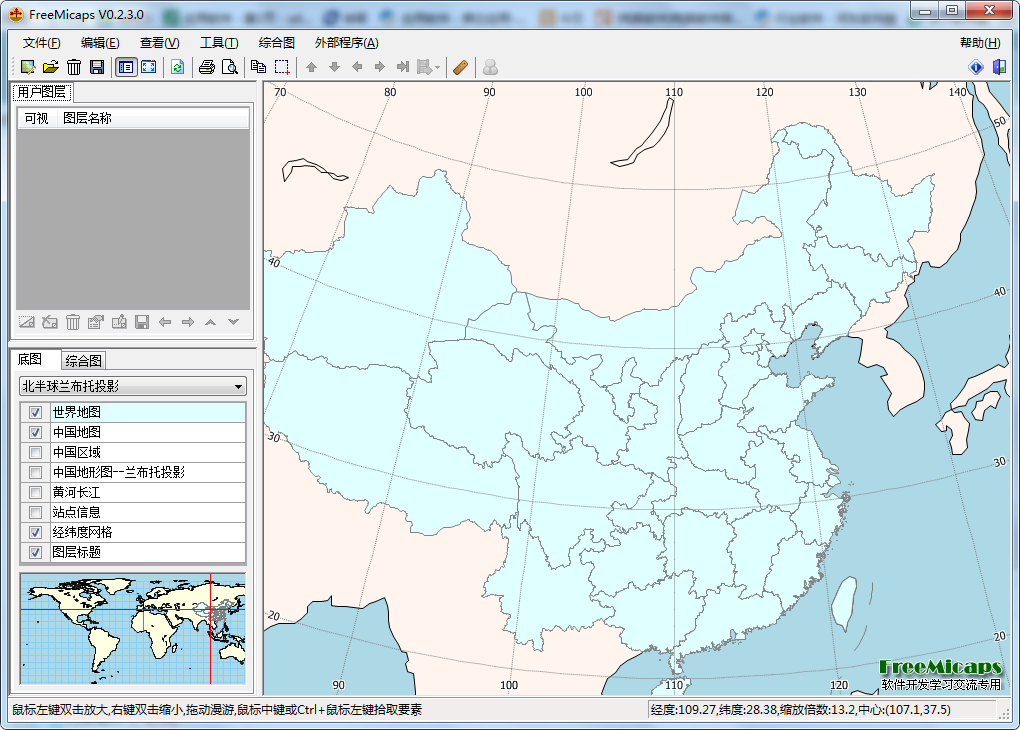The width and height of the screenshot is (1020, 730).
Task: Disable the 经纬度网格 checkbox
Action: click(36, 532)
